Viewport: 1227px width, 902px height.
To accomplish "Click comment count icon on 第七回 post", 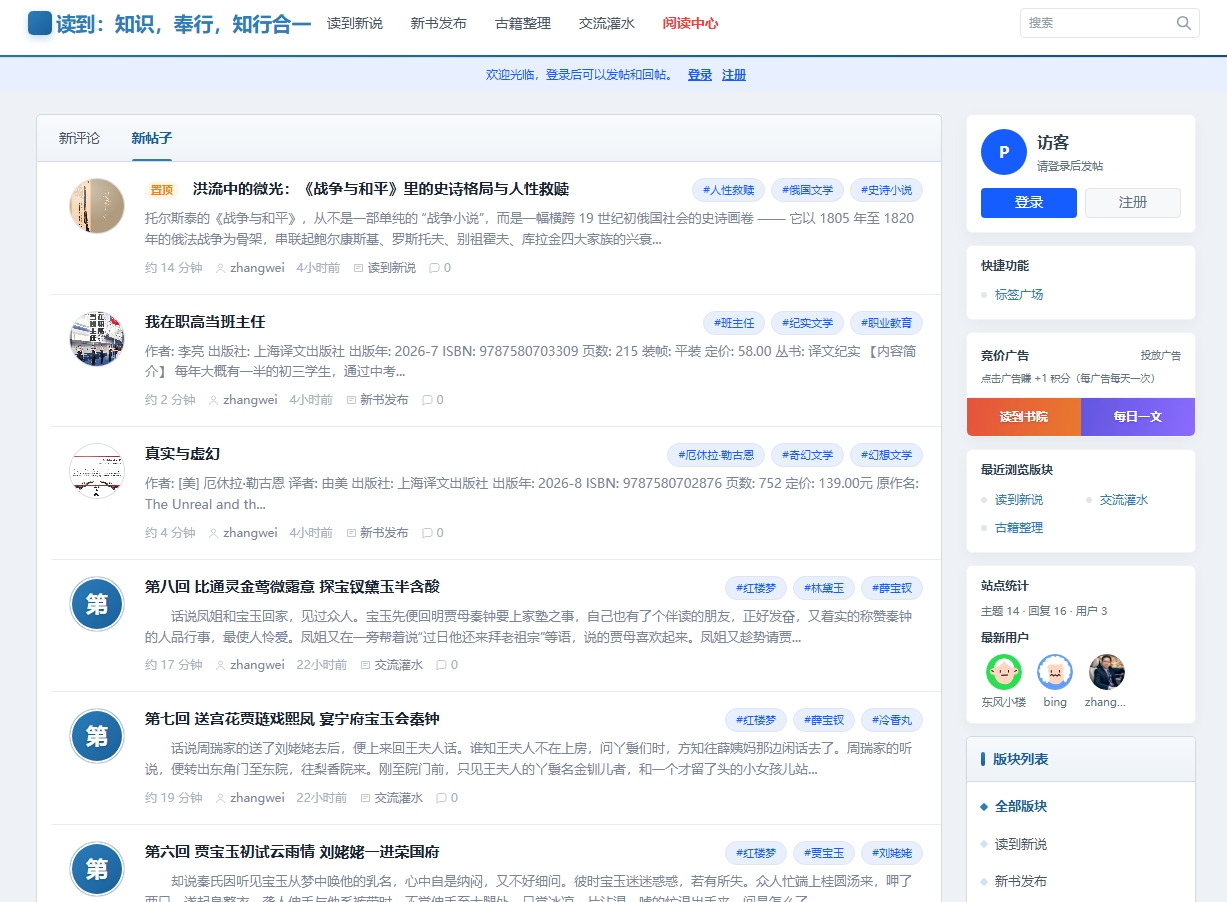I will click(x=441, y=798).
